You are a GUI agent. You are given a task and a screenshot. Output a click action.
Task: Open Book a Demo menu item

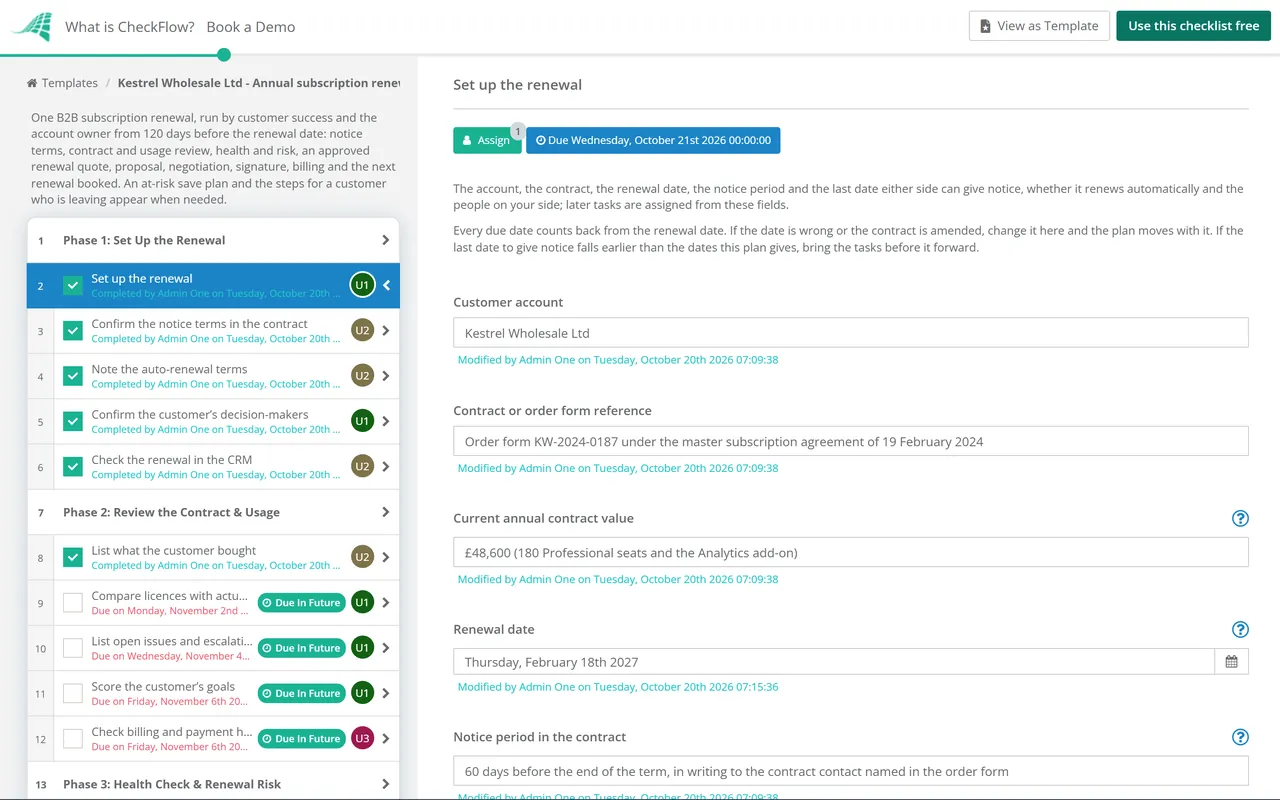pyautogui.click(x=251, y=27)
